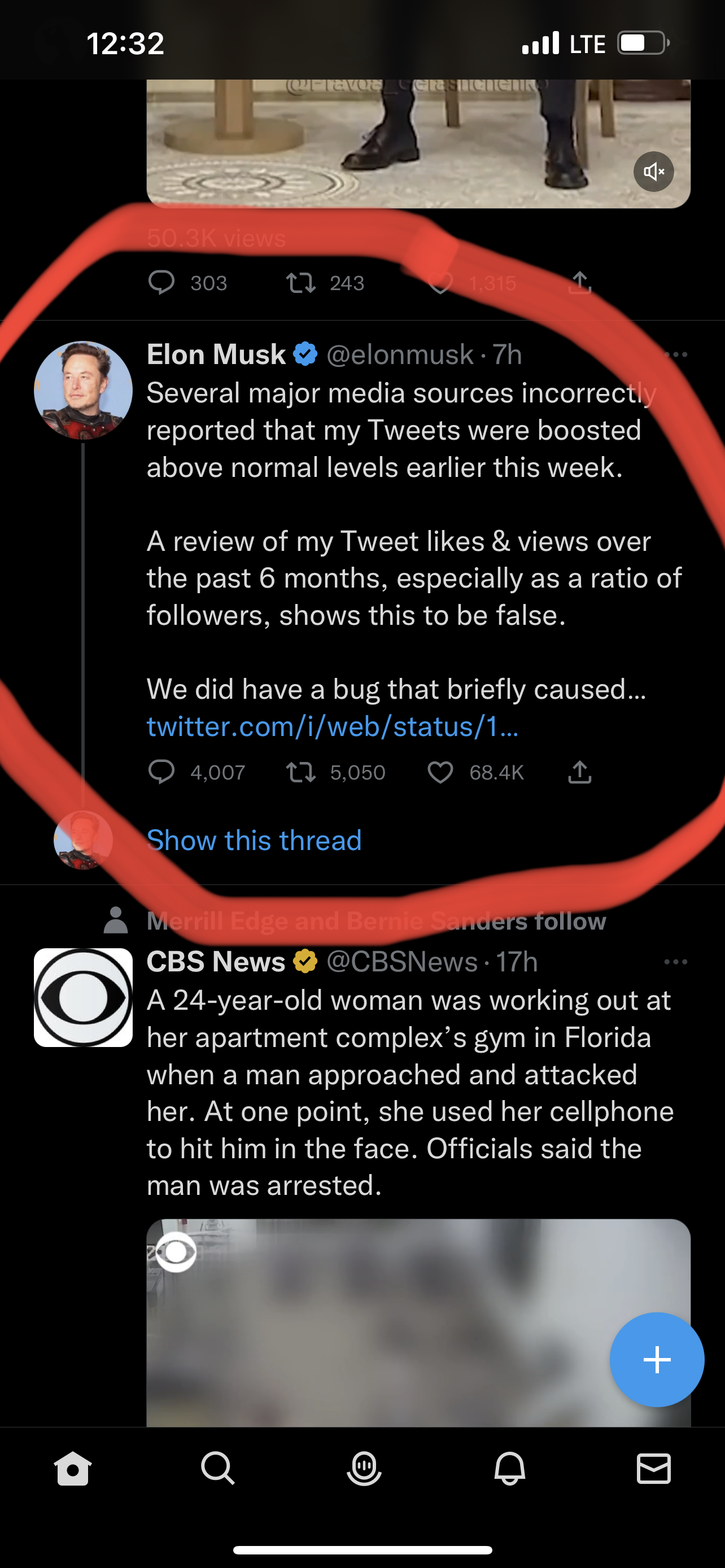The height and width of the screenshot is (1568, 725).
Task: Open more options on CBS News tweet
Action: [x=676, y=962]
